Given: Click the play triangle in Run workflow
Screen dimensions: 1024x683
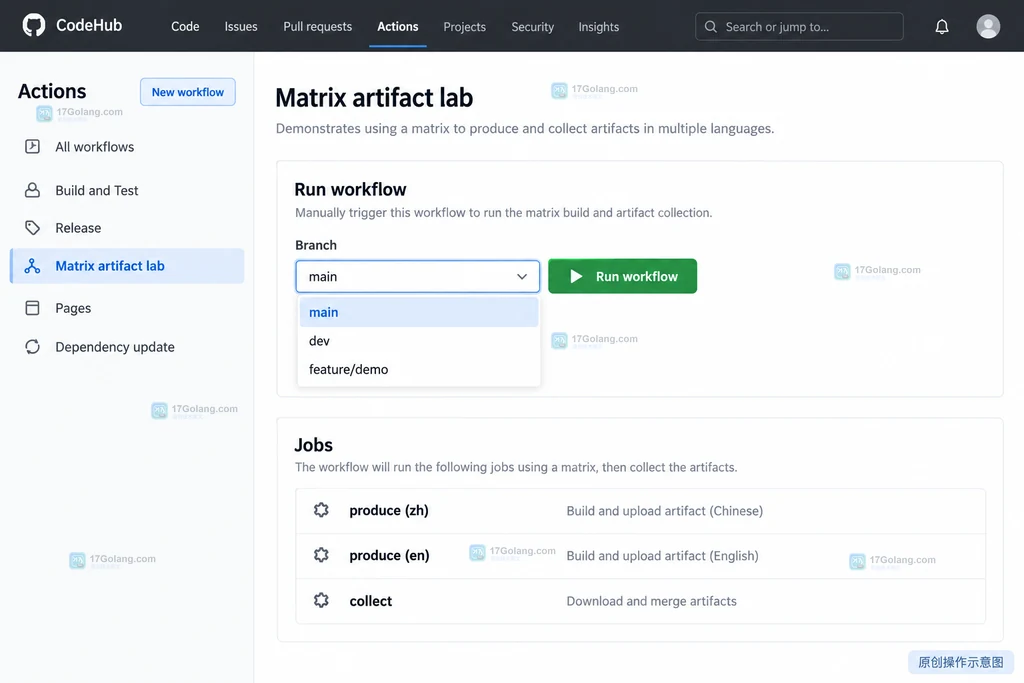Looking at the screenshot, I should (576, 276).
